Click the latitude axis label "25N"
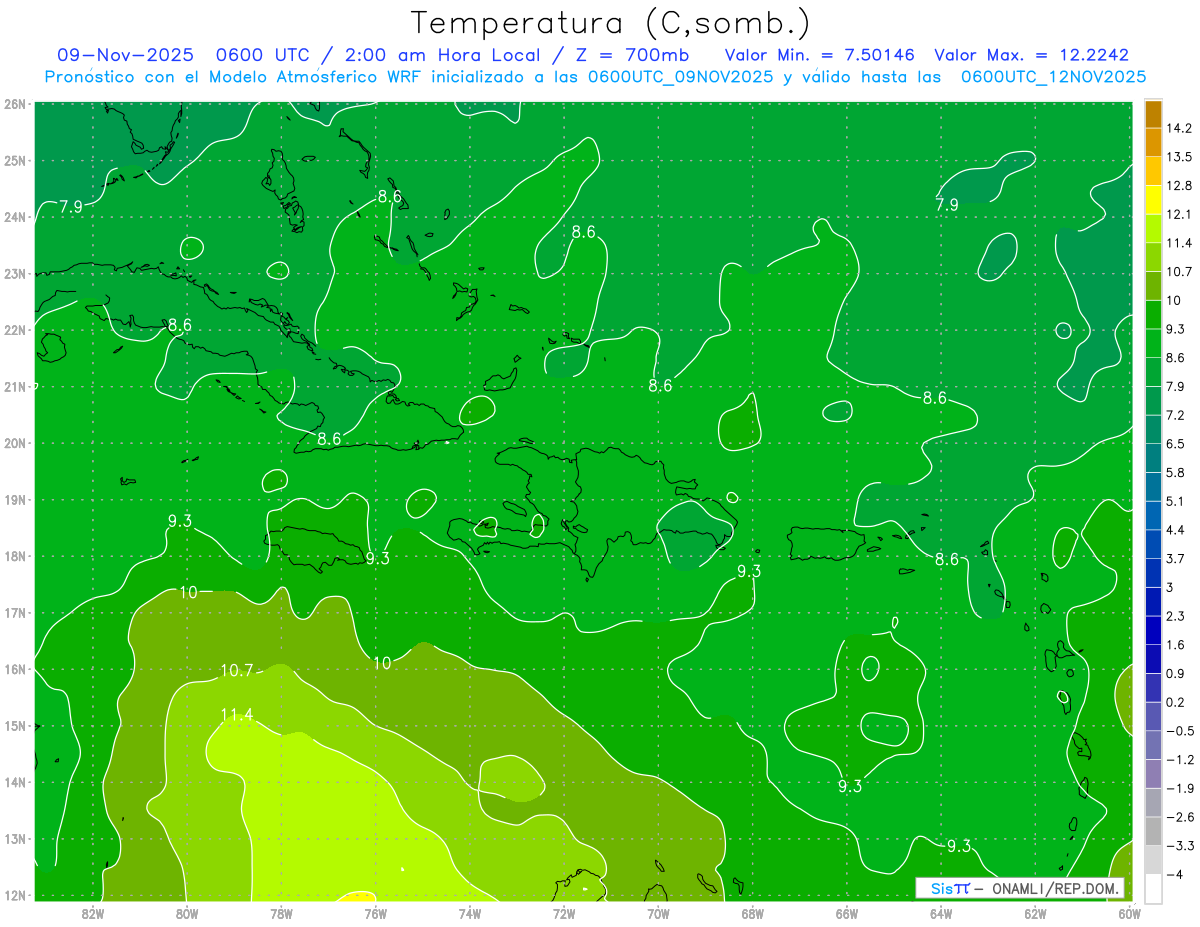This screenshot has width=1200, height=927. [x=15, y=160]
